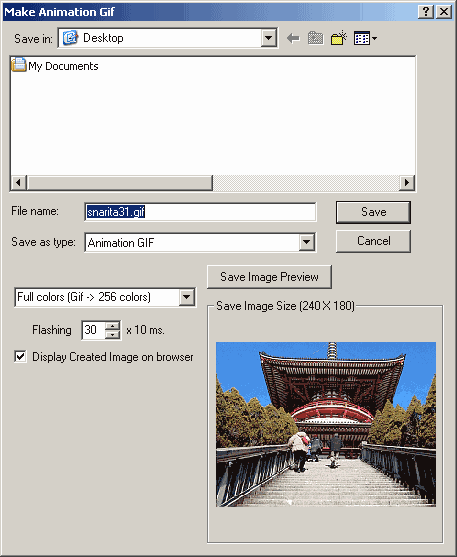Click the help question mark button
The width and height of the screenshot is (457, 557).
[426, 12]
